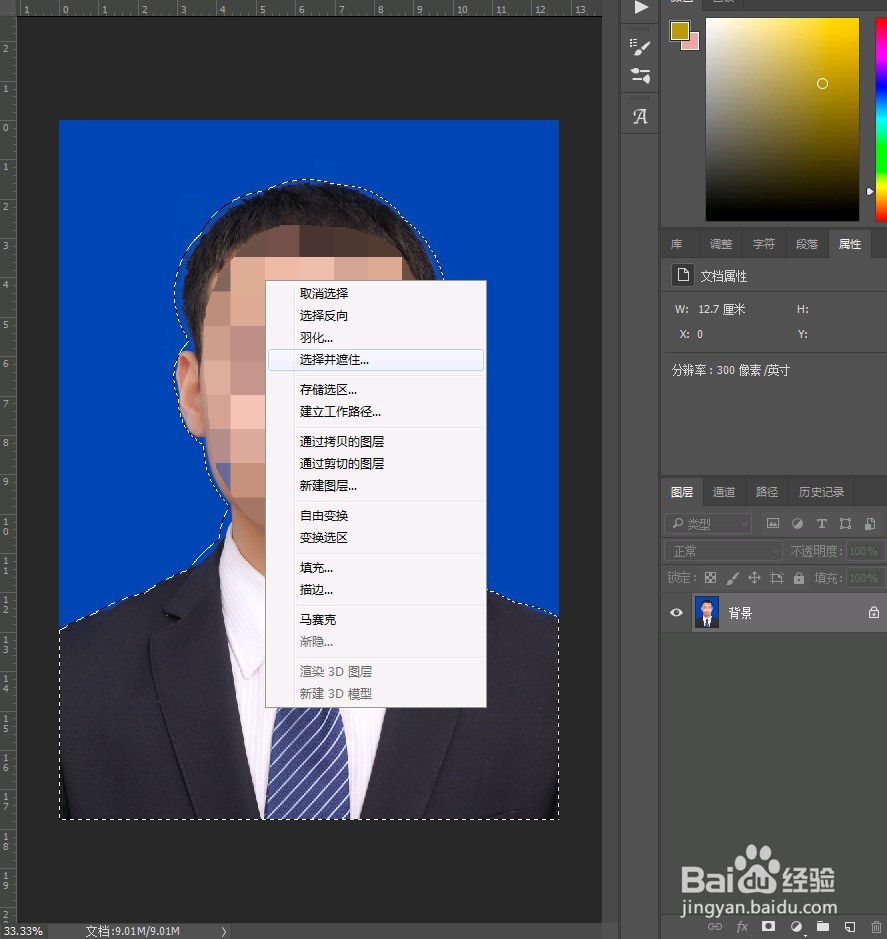Open the 不透明度 opacity value dropdown
Viewport: 887px width, 939px height.
point(862,550)
